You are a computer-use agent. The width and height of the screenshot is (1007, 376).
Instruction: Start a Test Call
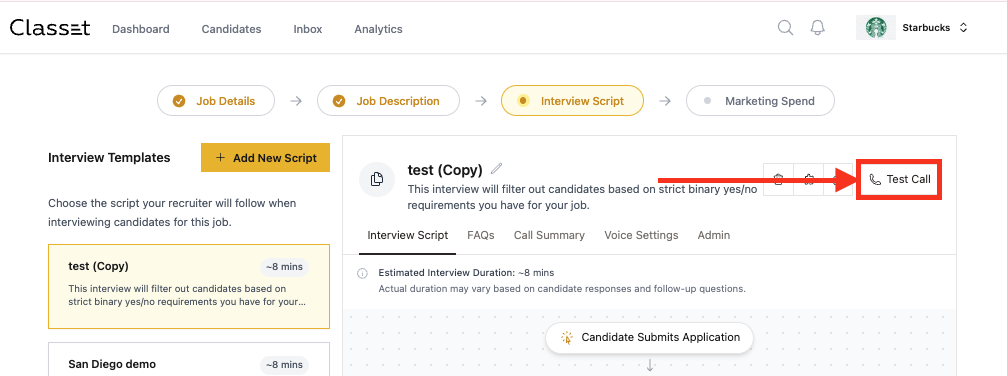(x=899, y=179)
